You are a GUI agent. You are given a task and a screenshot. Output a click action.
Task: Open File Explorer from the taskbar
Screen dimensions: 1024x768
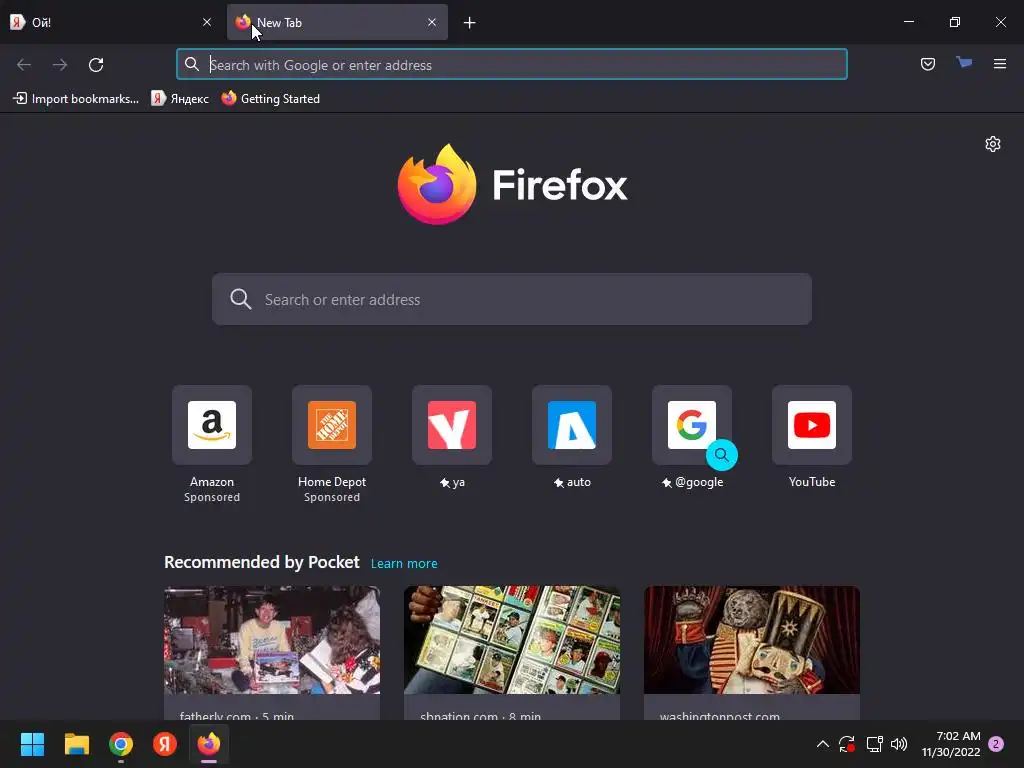tap(76, 744)
